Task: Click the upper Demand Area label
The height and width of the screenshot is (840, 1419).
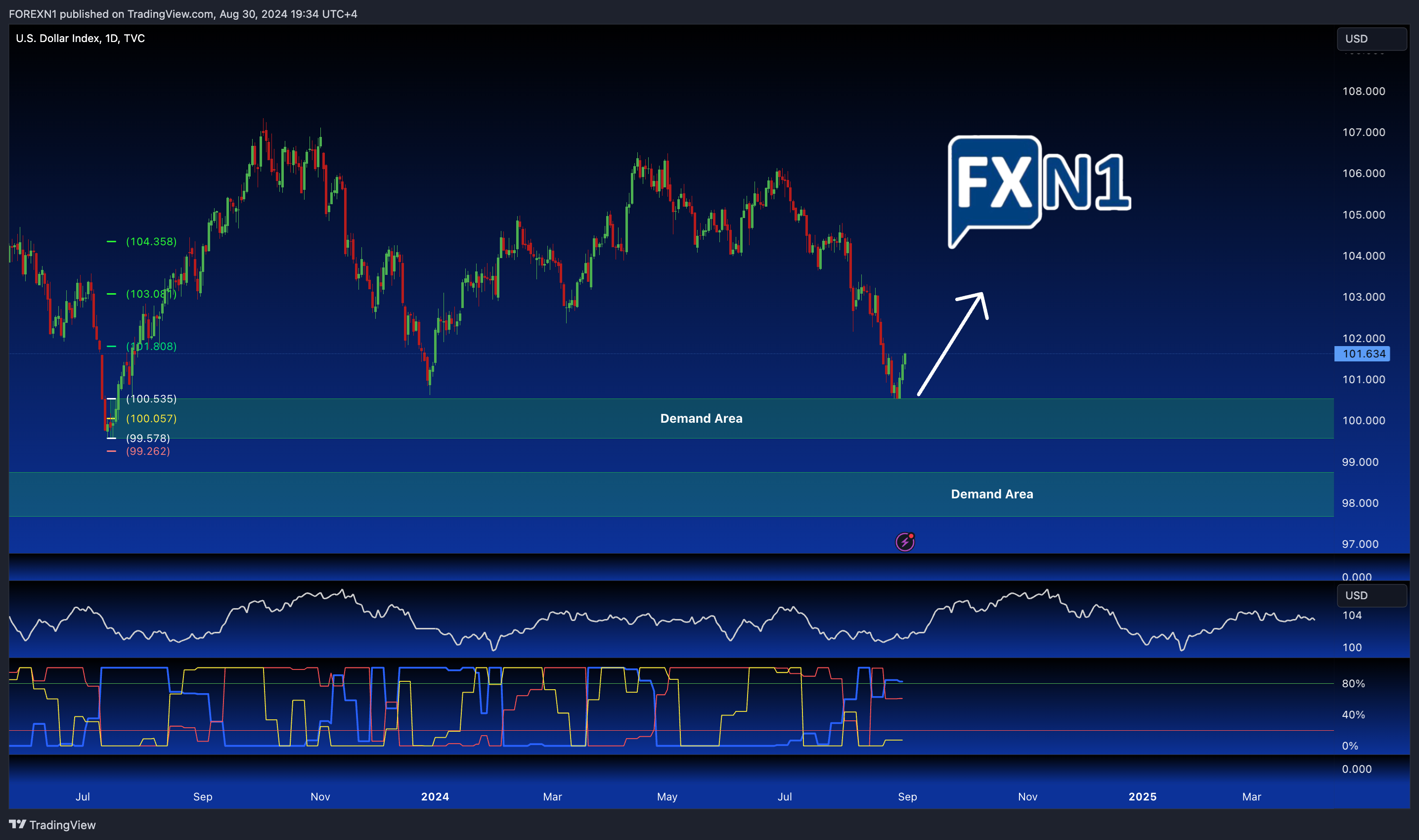Action: [x=701, y=418]
